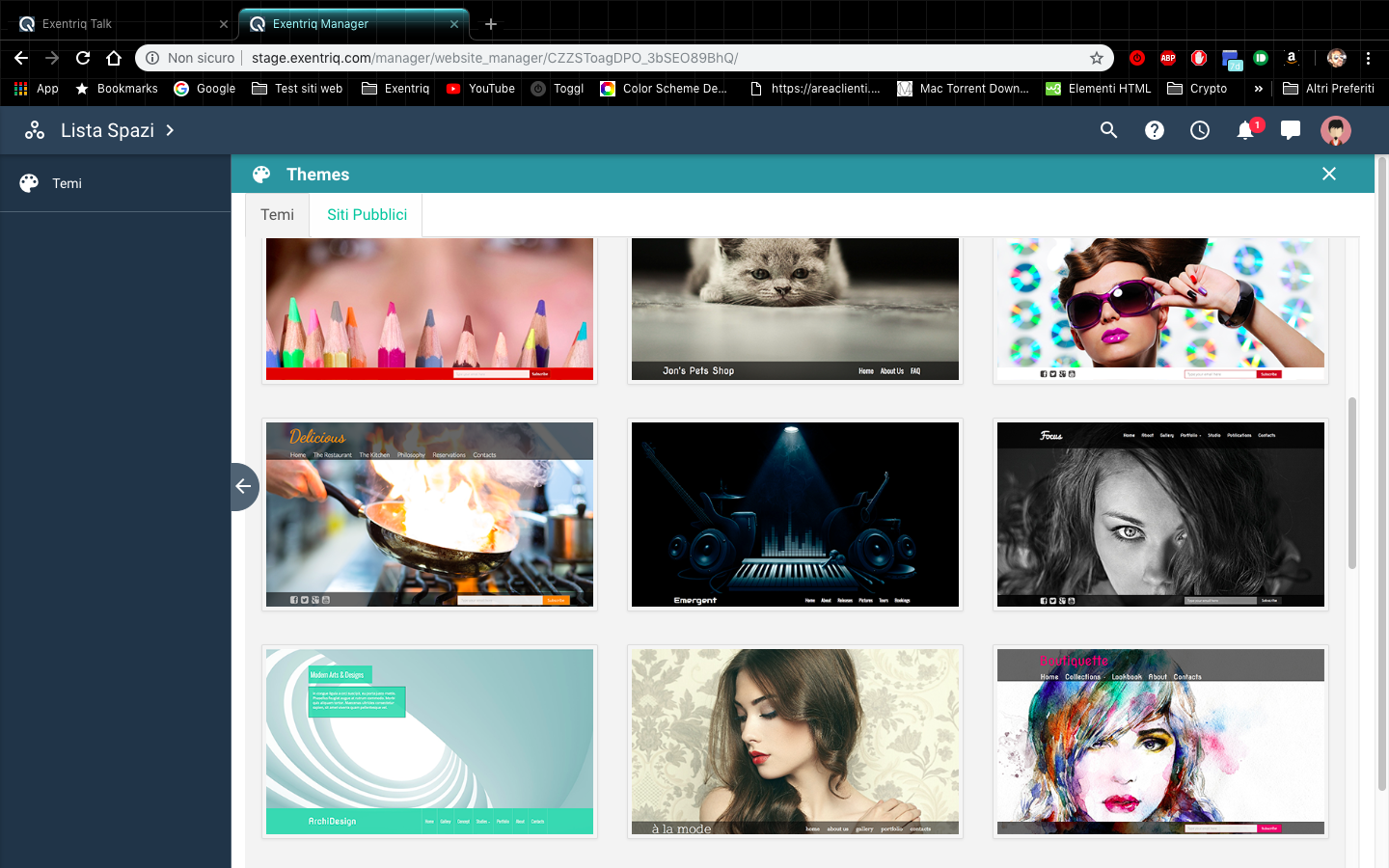Collapse sidebar with the left arrow handle
Screen dimensions: 1389x868
click(x=244, y=486)
